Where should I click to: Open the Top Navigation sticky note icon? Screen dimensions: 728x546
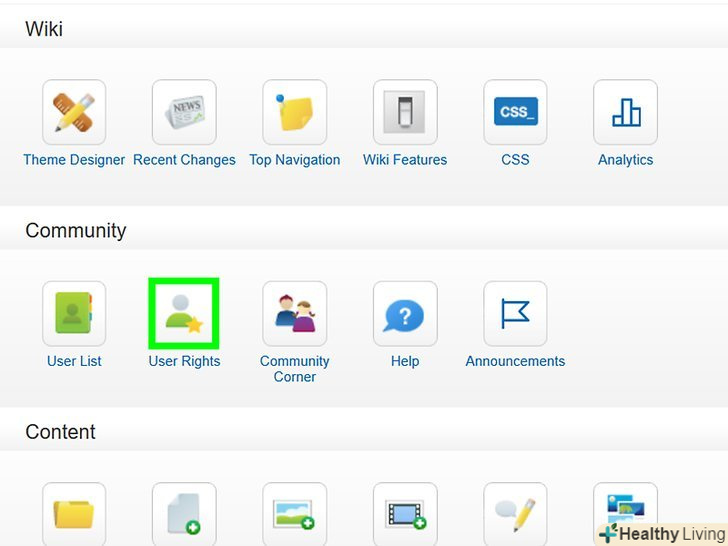pos(294,113)
